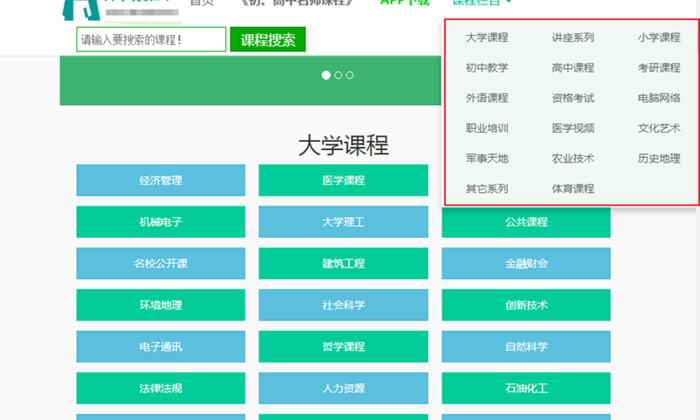Click the course search input field

click(151, 39)
